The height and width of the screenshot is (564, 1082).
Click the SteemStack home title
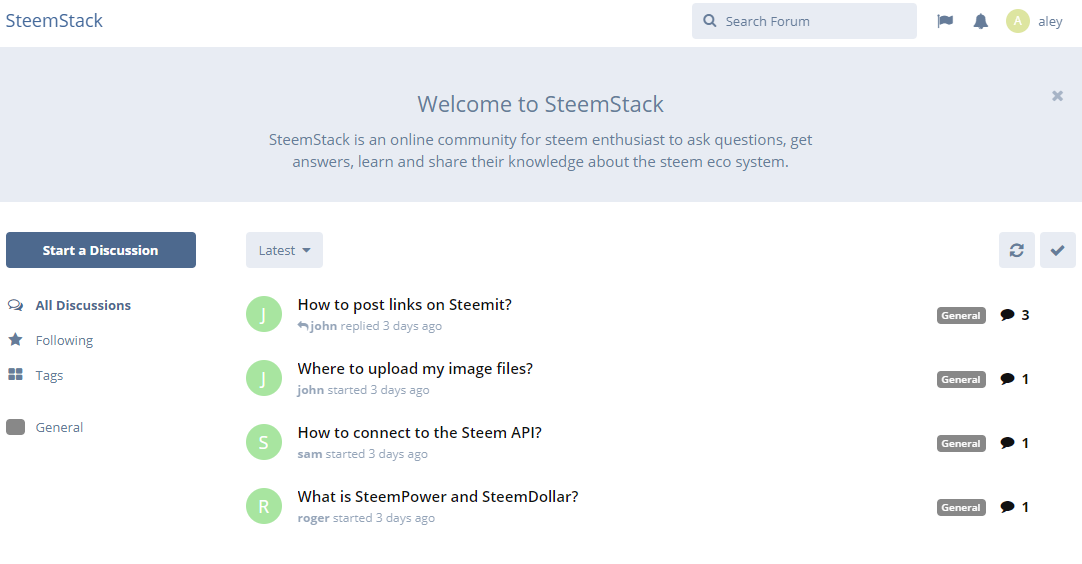54,20
